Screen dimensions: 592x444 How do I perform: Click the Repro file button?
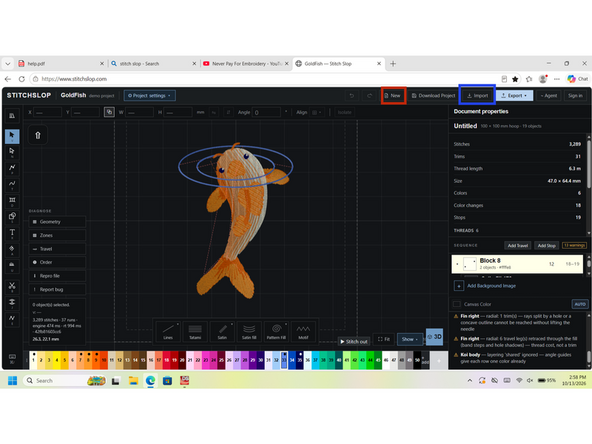tap(57, 276)
